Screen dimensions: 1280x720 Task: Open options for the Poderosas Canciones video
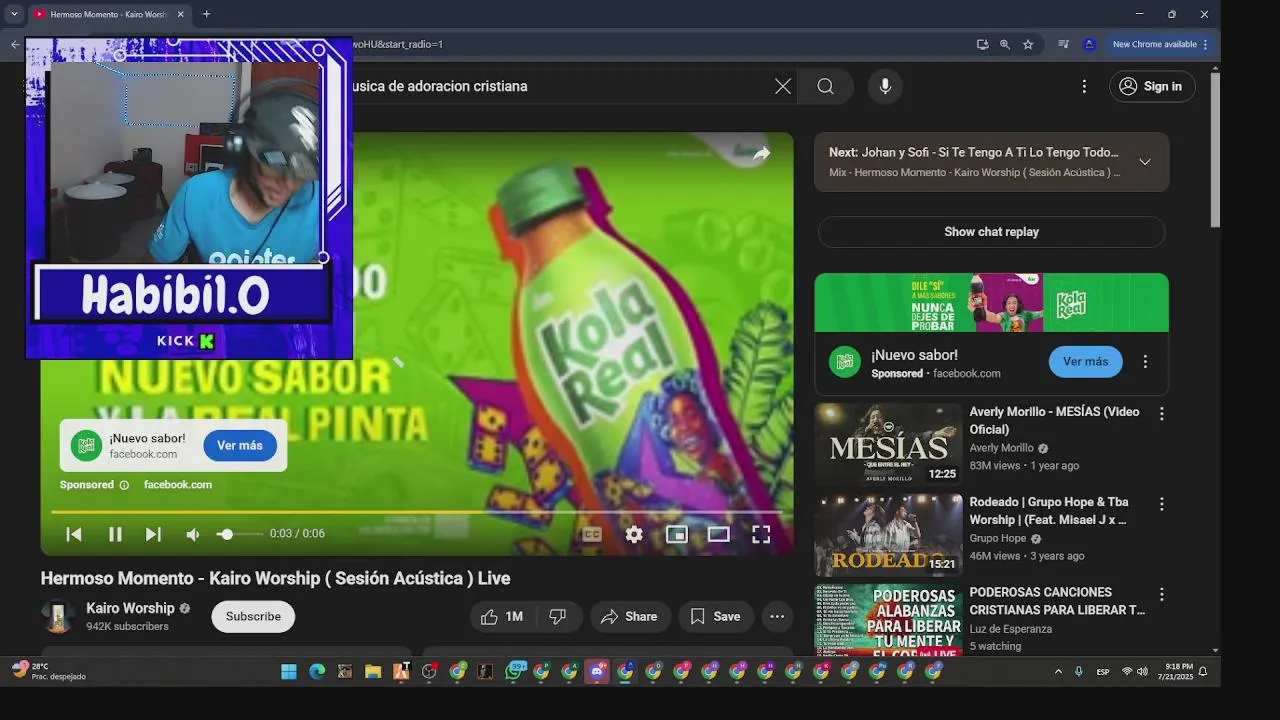(1162, 594)
